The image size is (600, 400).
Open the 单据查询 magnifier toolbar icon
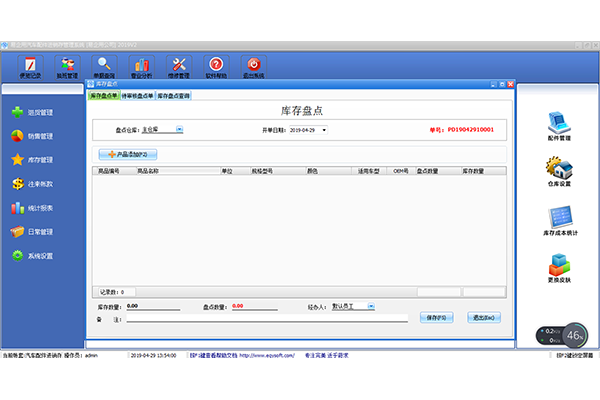click(x=104, y=67)
